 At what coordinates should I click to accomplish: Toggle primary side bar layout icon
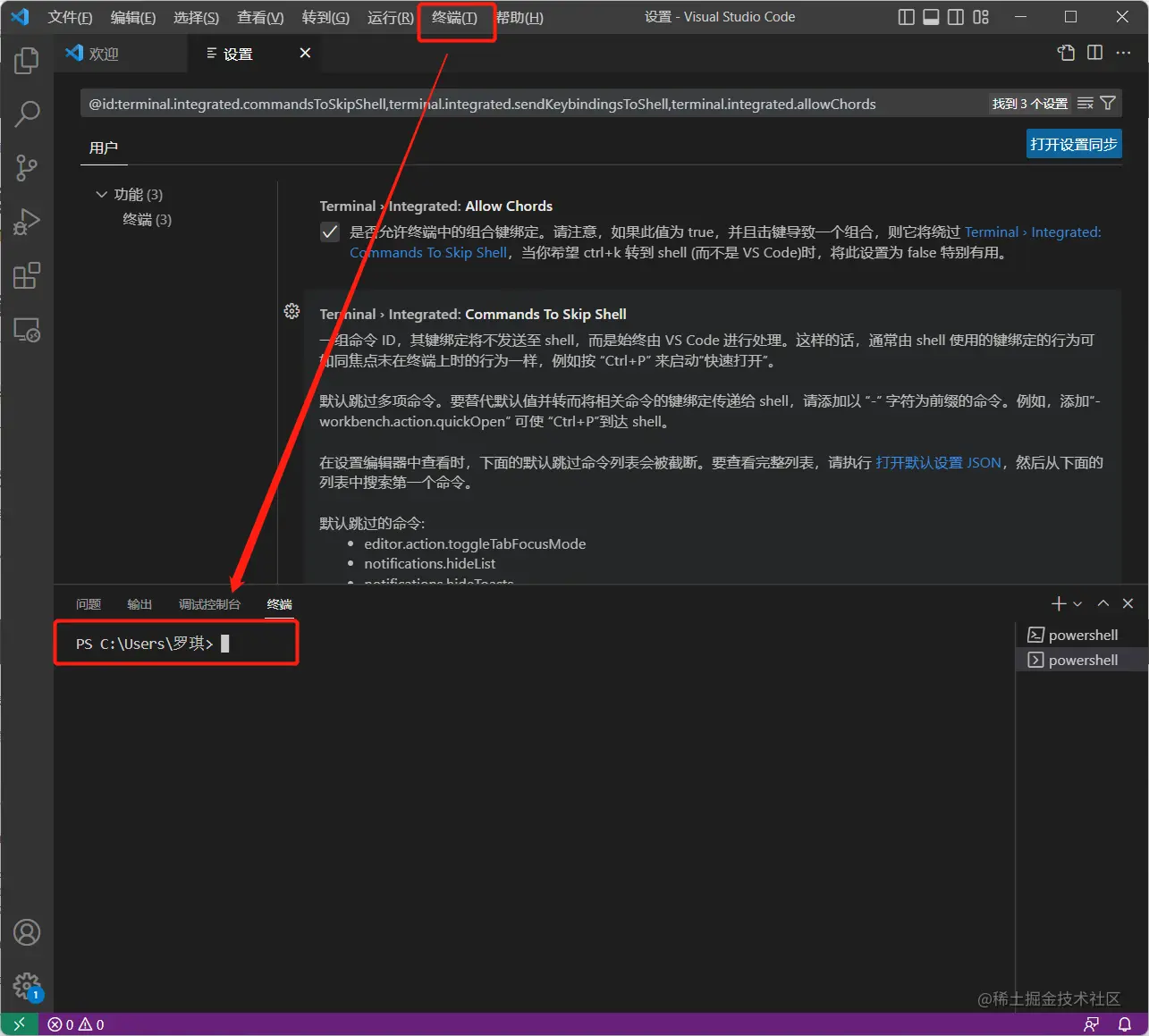coord(906,17)
